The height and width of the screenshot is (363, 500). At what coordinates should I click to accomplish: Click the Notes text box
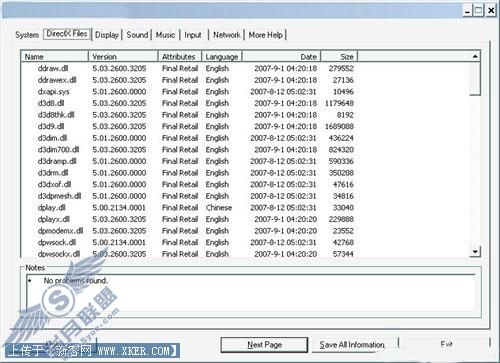251,293
